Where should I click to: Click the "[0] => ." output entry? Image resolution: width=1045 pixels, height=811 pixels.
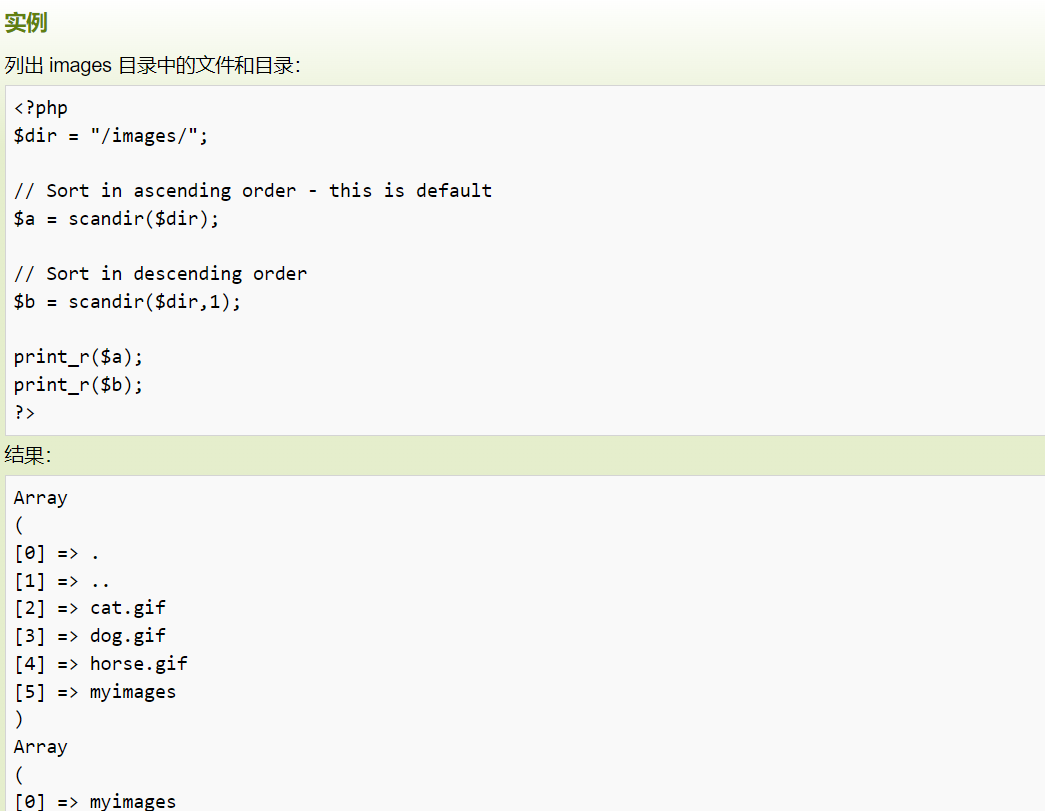[56, 553]
